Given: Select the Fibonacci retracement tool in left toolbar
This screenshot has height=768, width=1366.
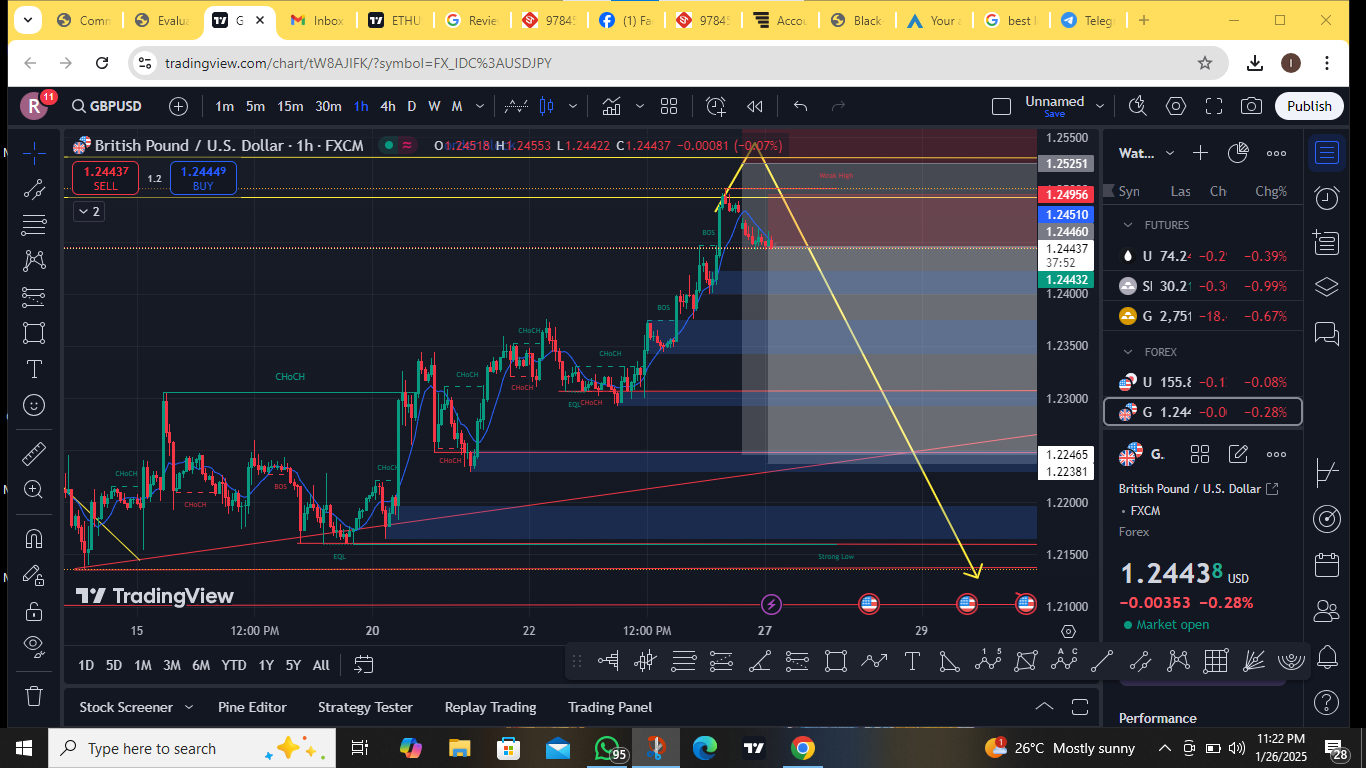Looking at the screenshot, I should 33,224.
